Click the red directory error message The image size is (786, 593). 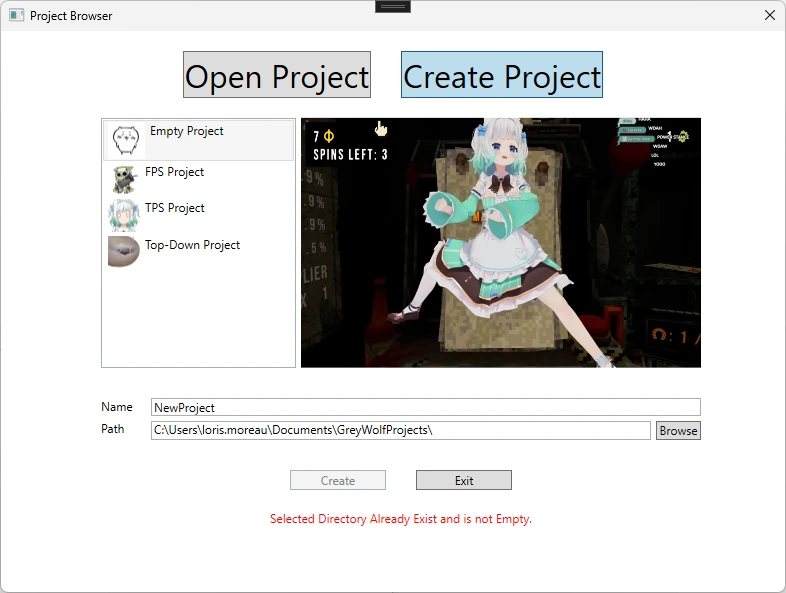pyautogui.click(x=401, y=519)
